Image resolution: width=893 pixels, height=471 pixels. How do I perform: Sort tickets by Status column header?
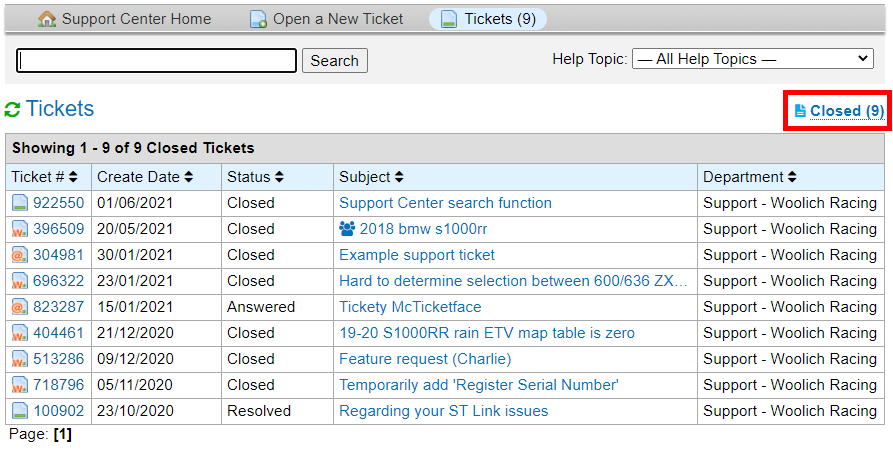(255, 177)
